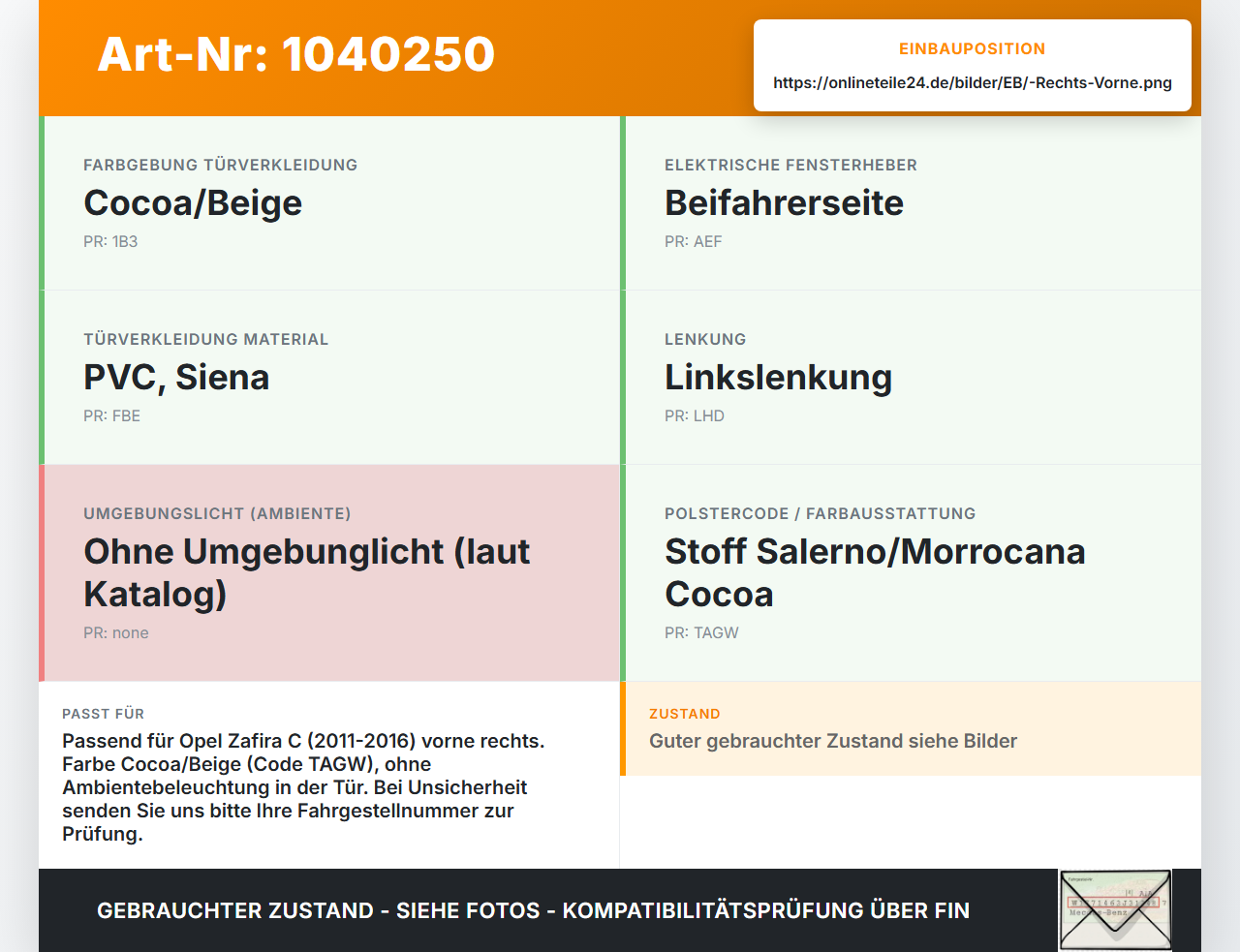Screen dimensions: 1240x952
Task: Click the Cocoa/Beige value
Action: [193, 202]
